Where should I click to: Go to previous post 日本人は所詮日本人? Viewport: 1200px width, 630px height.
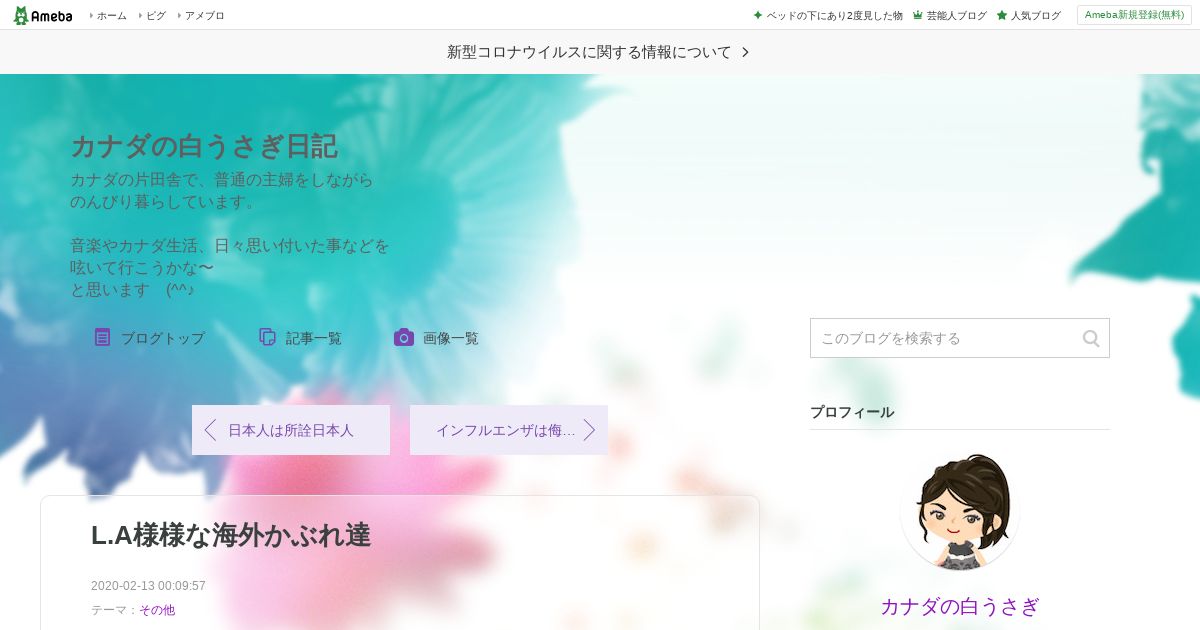point(291,430)
